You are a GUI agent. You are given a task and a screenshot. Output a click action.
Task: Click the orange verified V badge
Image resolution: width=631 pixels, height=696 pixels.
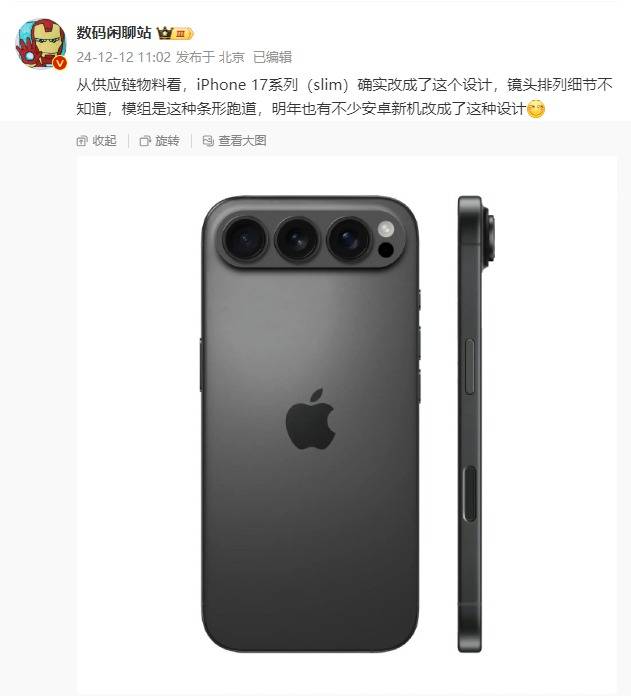pyautogui.click(x=59, y=63)
